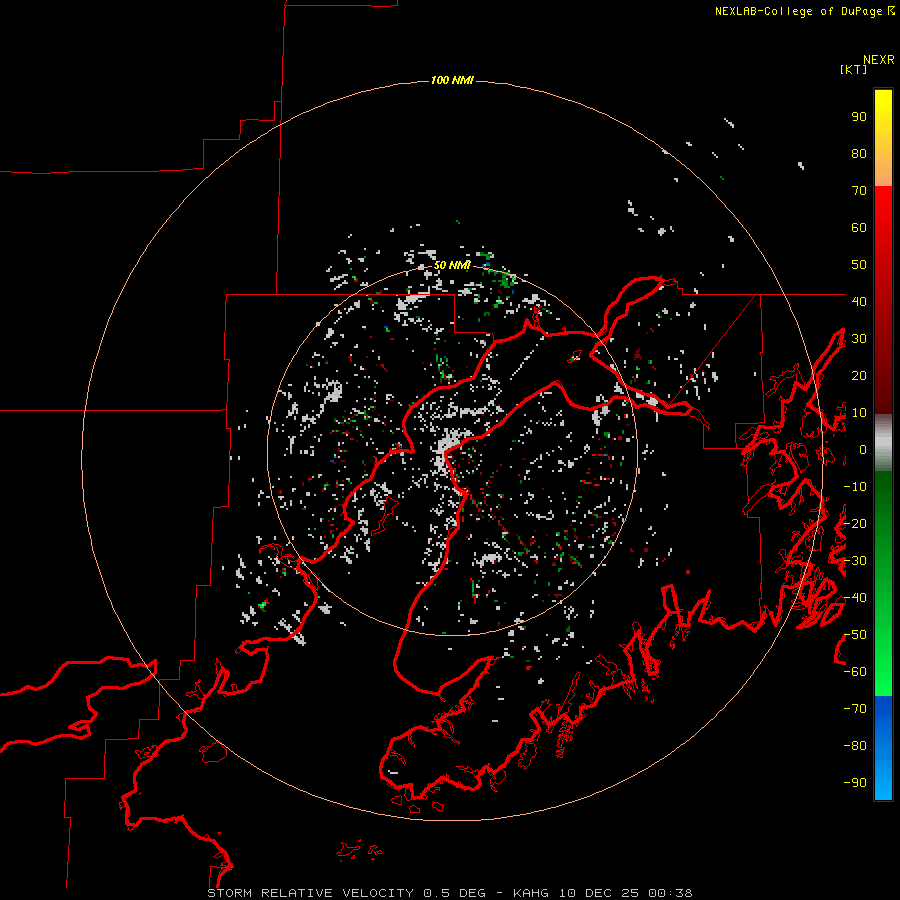This screenshot has width=900, height=900.
Task: Click the 20 value on velocity scale
Action: (859, 375)
